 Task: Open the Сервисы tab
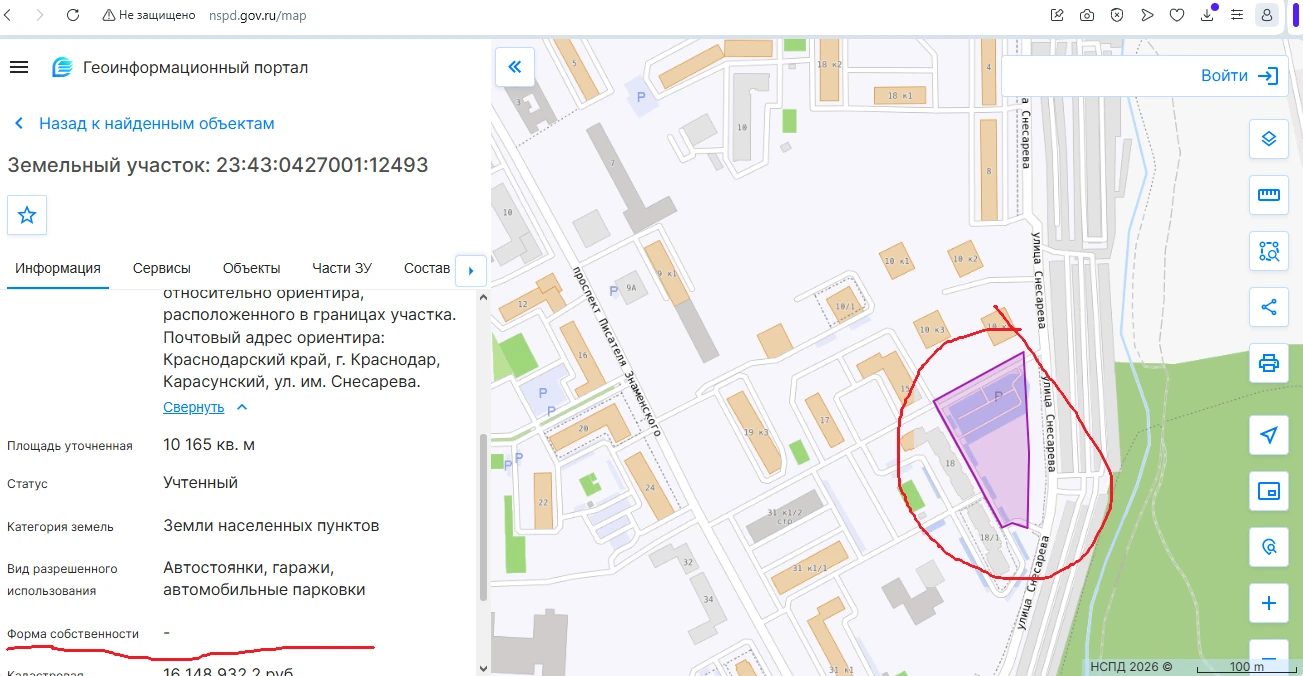(x=162, y=268)
